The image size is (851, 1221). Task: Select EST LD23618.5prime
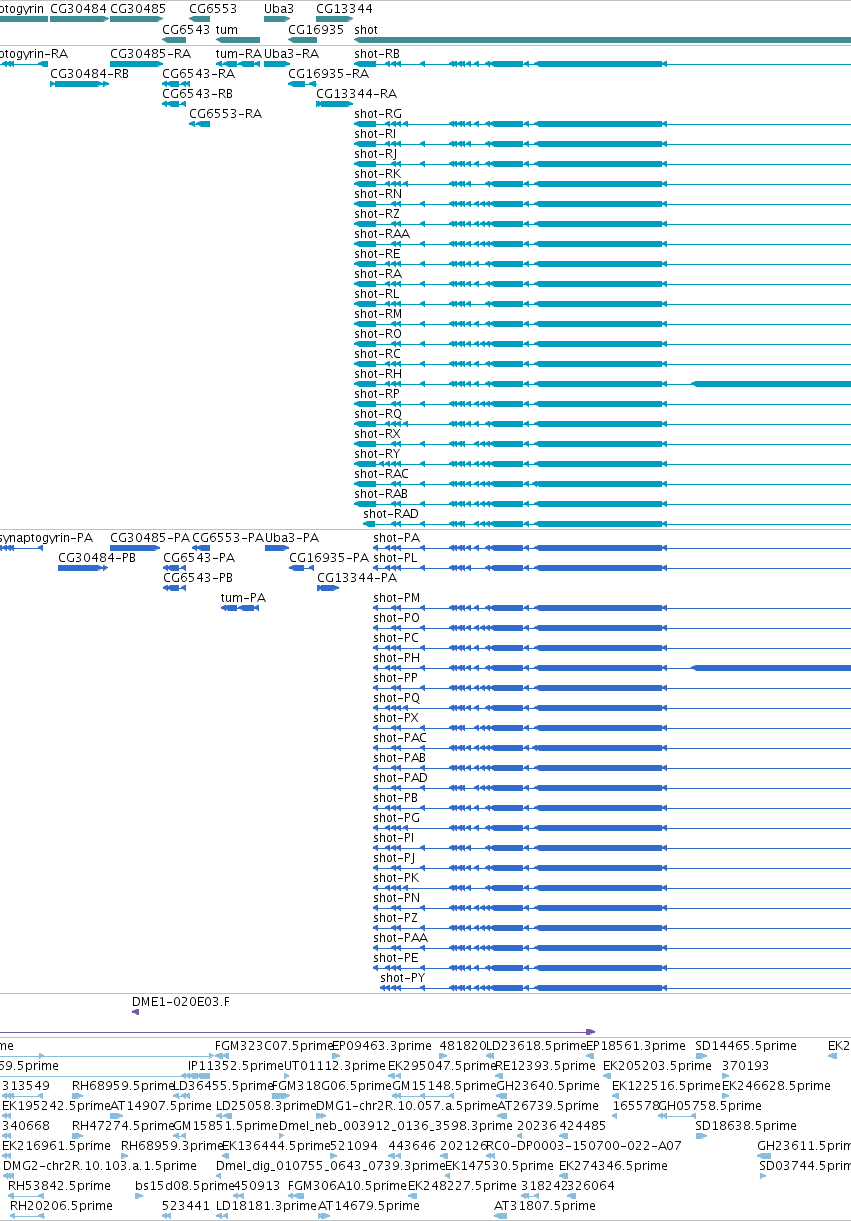[536, 1046]
